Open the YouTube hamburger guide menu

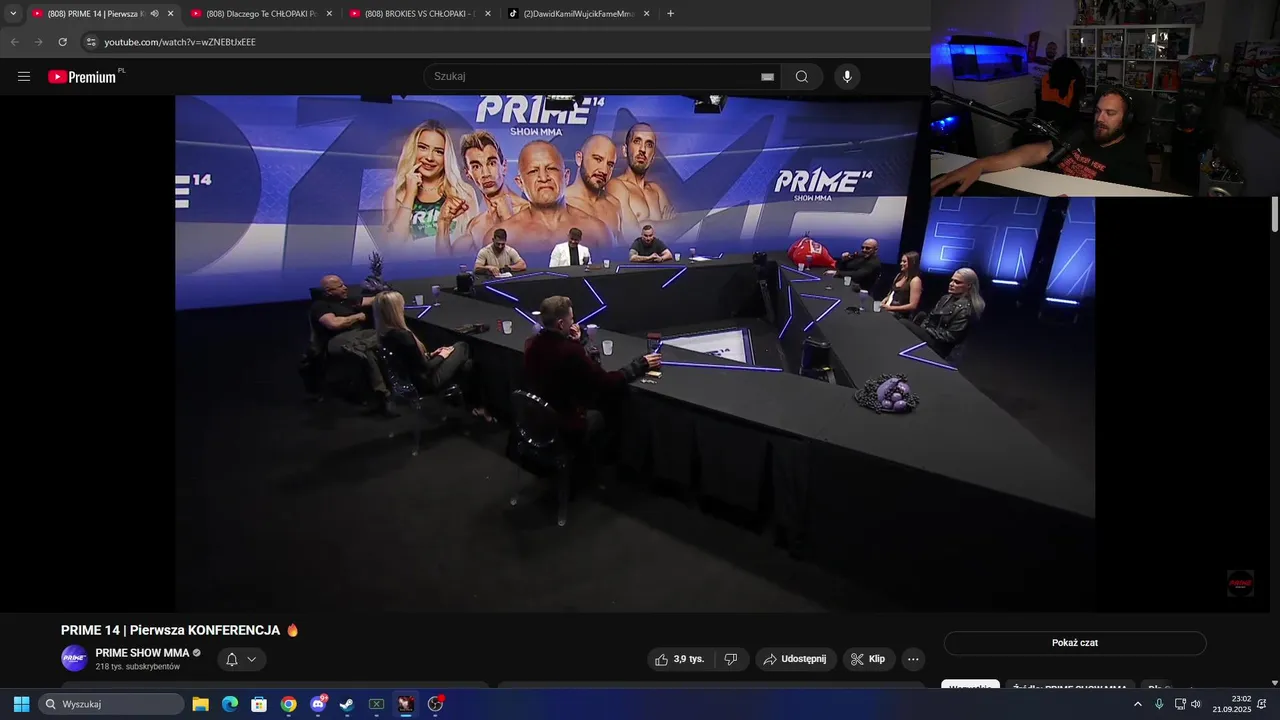click(x=24, y=76)
